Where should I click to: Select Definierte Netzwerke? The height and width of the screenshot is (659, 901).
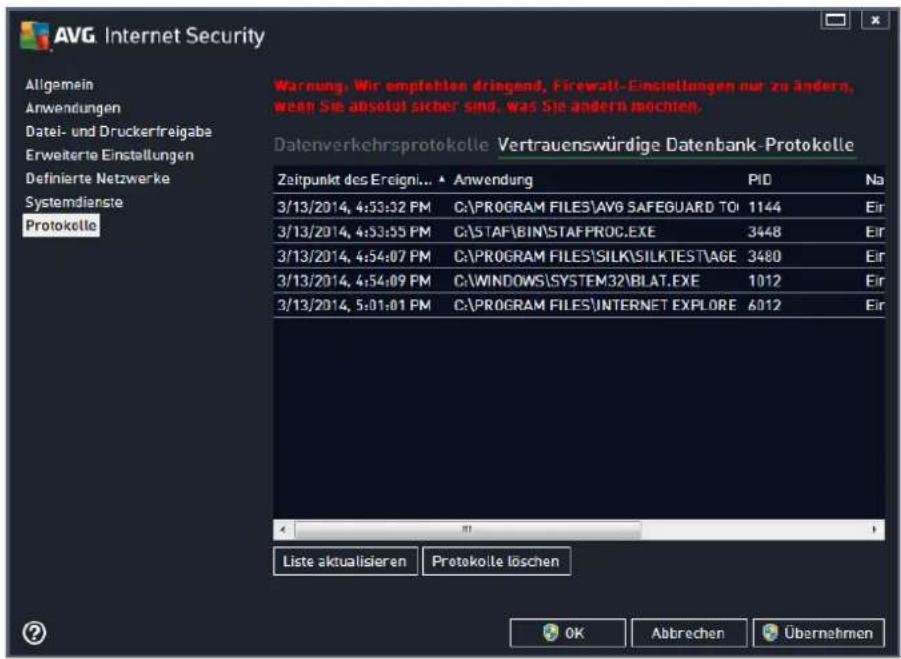(x=97, y=179)
